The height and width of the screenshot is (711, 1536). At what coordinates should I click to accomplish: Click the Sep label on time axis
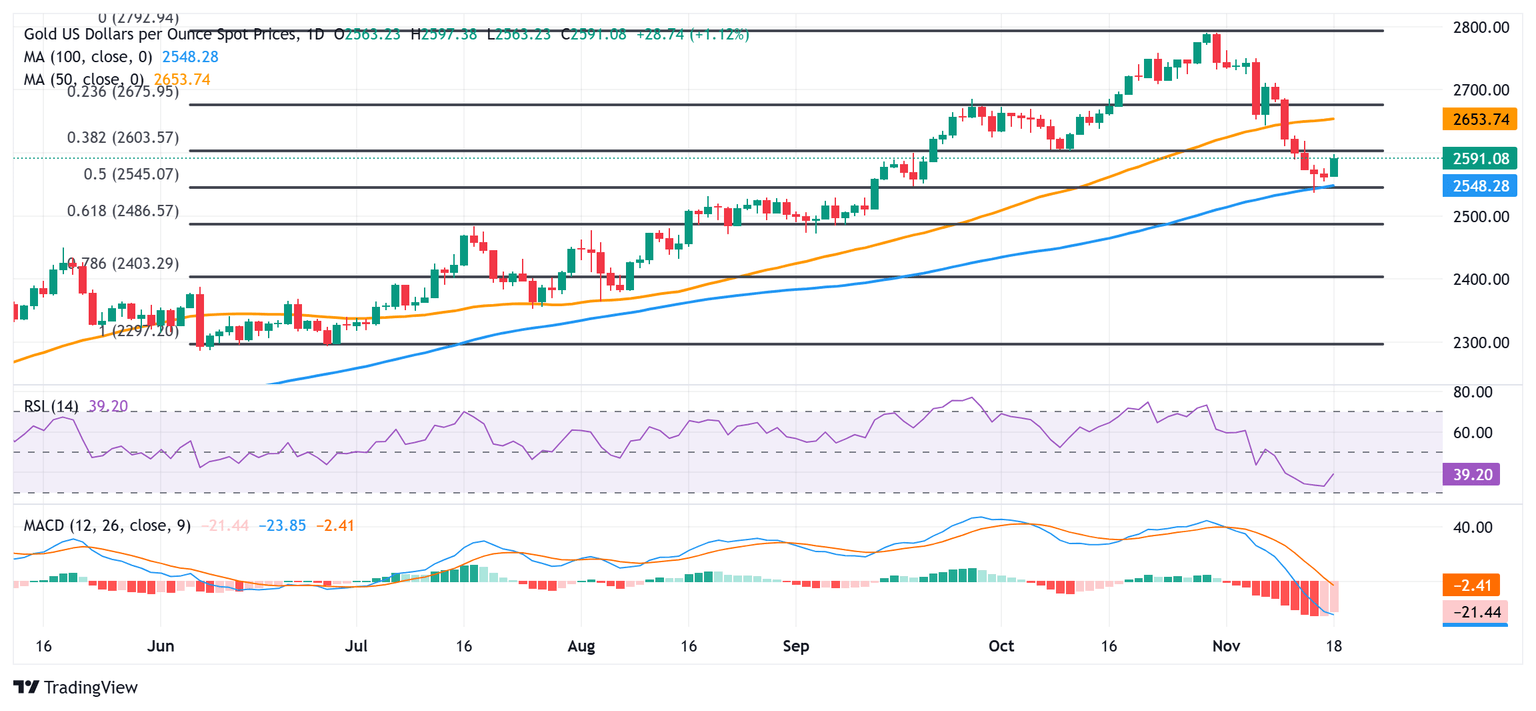(795, 646)
